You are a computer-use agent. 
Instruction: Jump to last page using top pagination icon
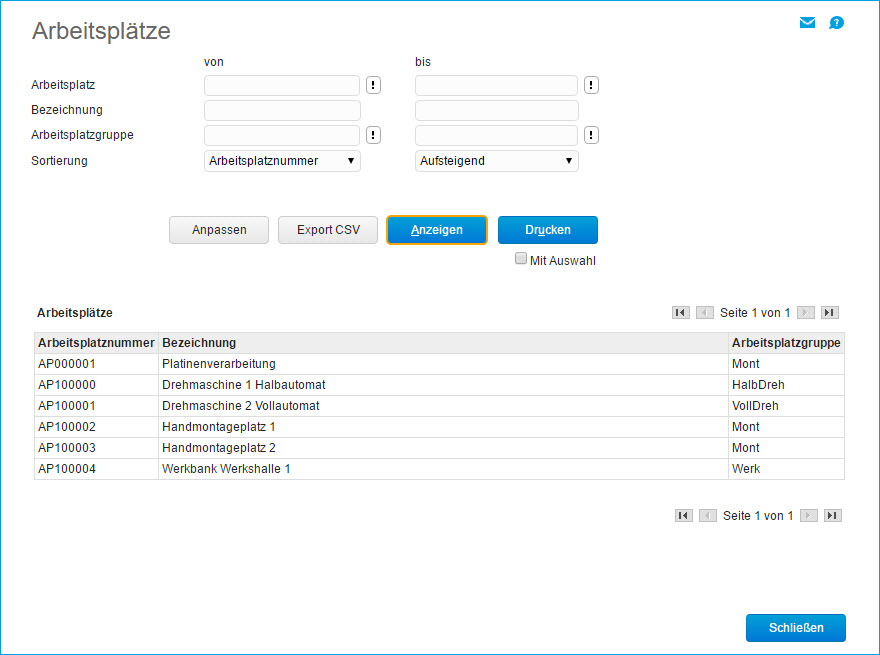tap(829, 312)
